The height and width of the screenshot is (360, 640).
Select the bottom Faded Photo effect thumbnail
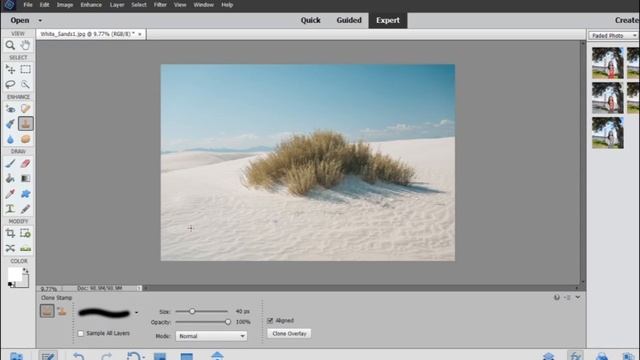click(x=608, y=133)
